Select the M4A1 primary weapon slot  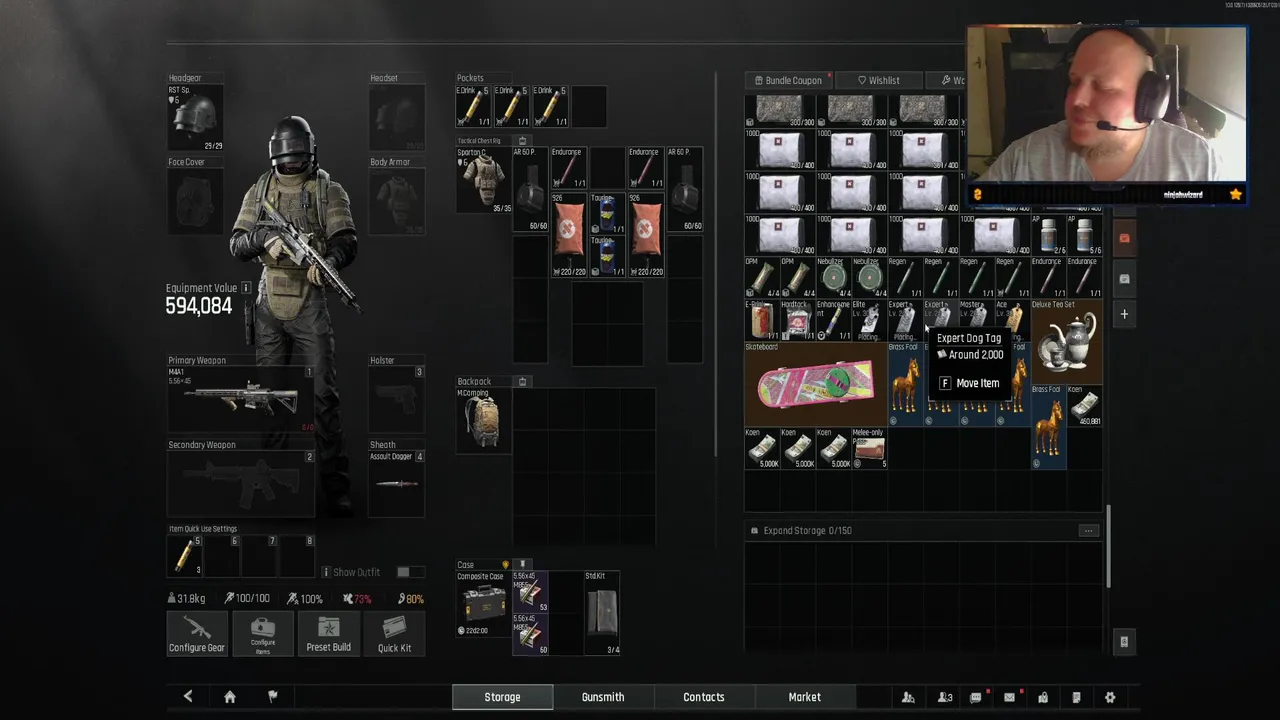coord(241,400)
